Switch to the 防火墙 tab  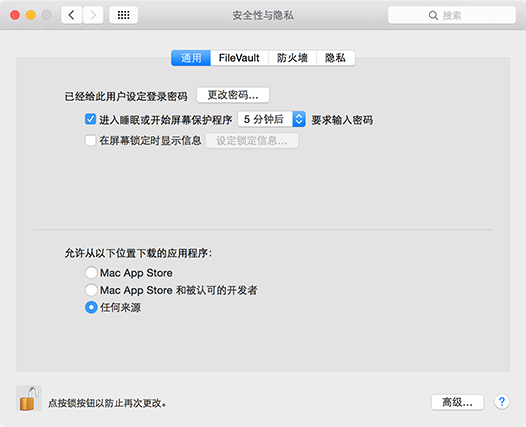[x=292, y=58]
